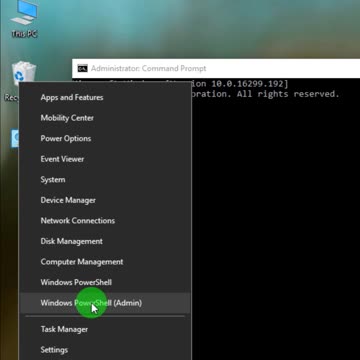Open Settings from the menu
The image size is (360, 360).
point(105,350)
